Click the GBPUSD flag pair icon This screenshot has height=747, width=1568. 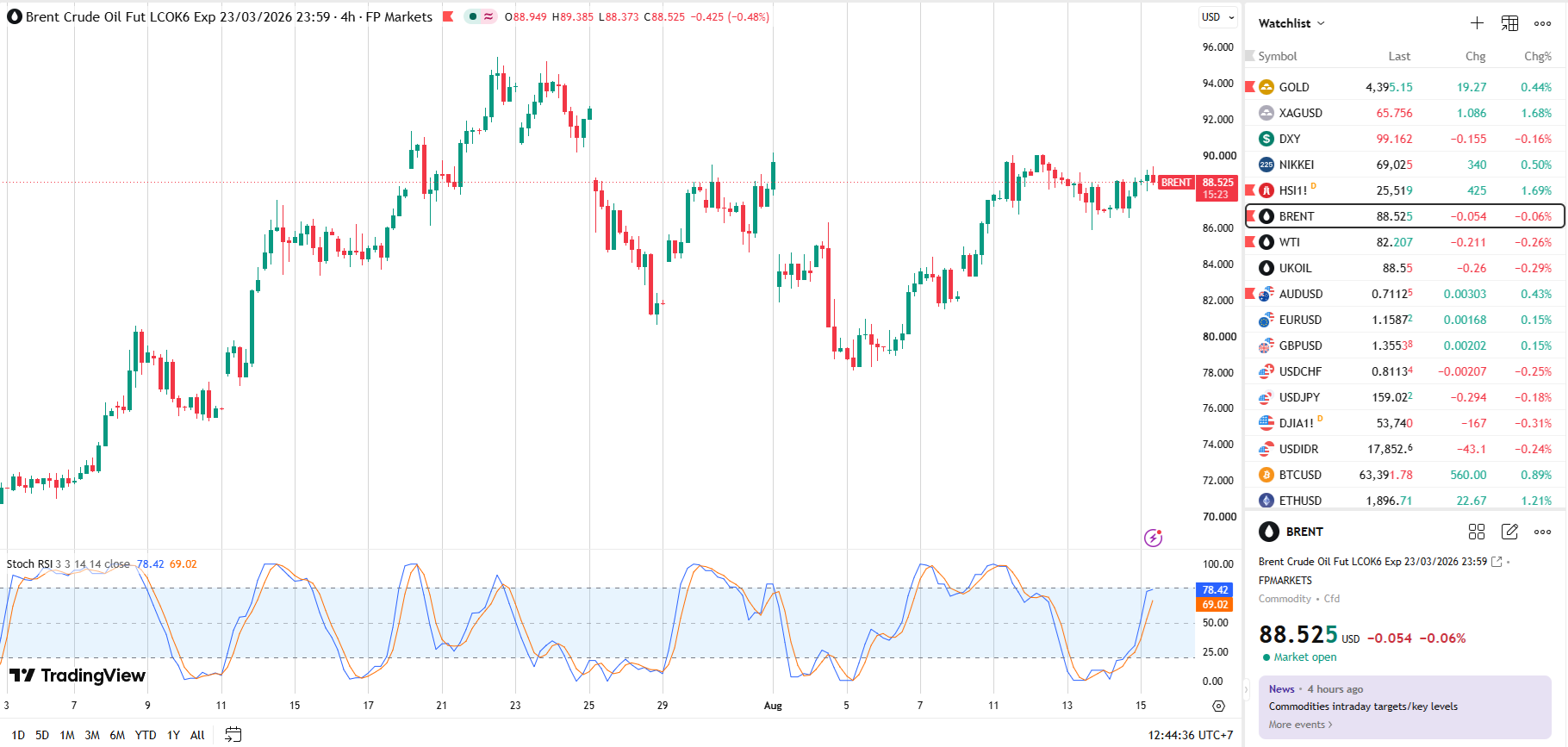pyautogui.click(x=1266, y=345)
